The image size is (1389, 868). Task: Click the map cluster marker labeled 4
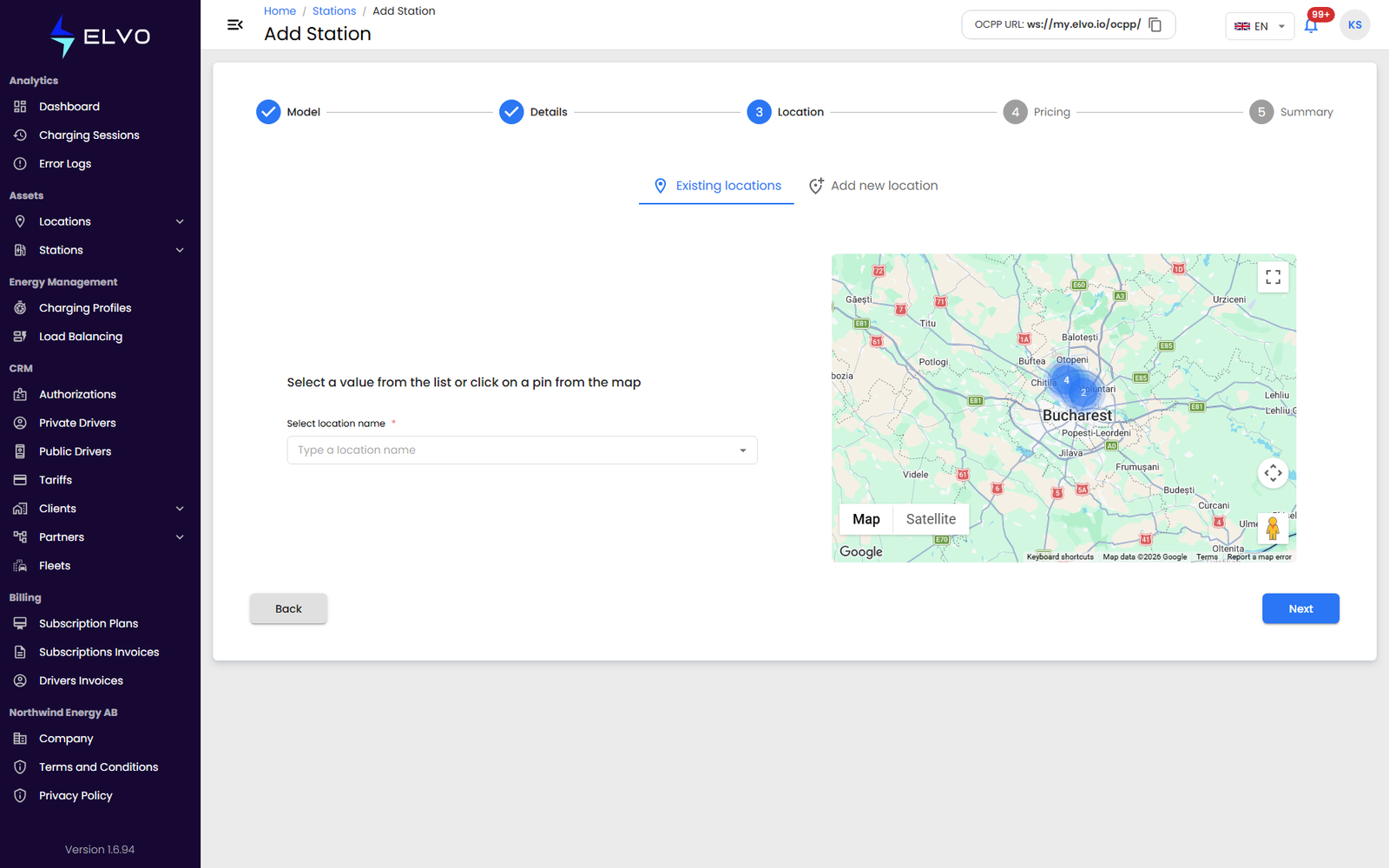tap(1066, 380)
